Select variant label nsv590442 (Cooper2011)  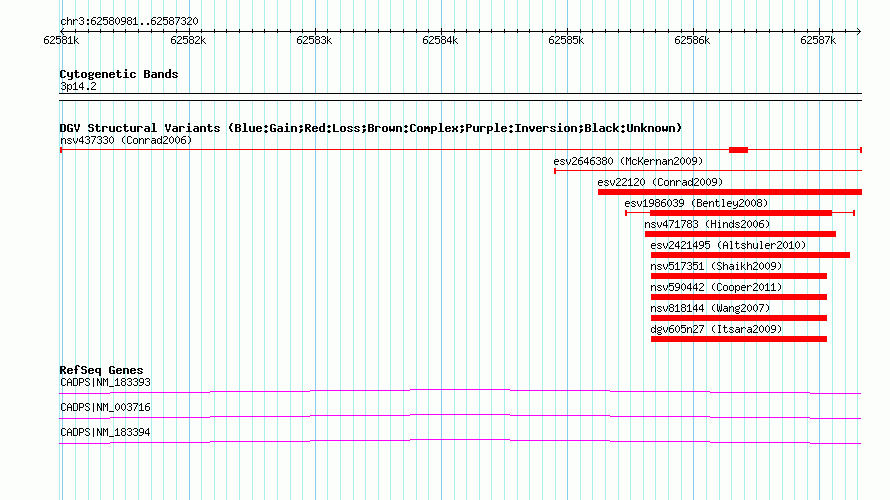point(716,287)
